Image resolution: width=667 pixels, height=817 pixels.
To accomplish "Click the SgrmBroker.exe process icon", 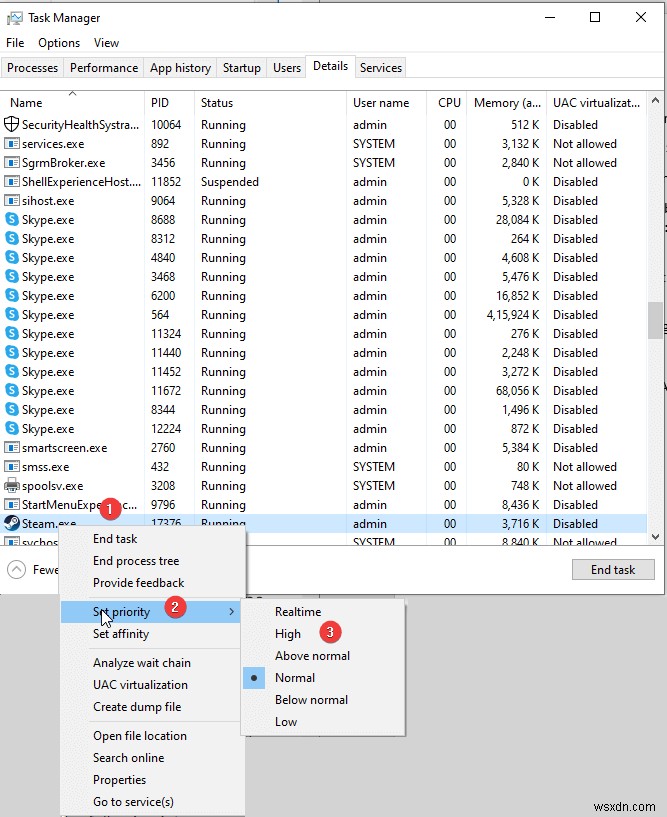I will (11, 163).
